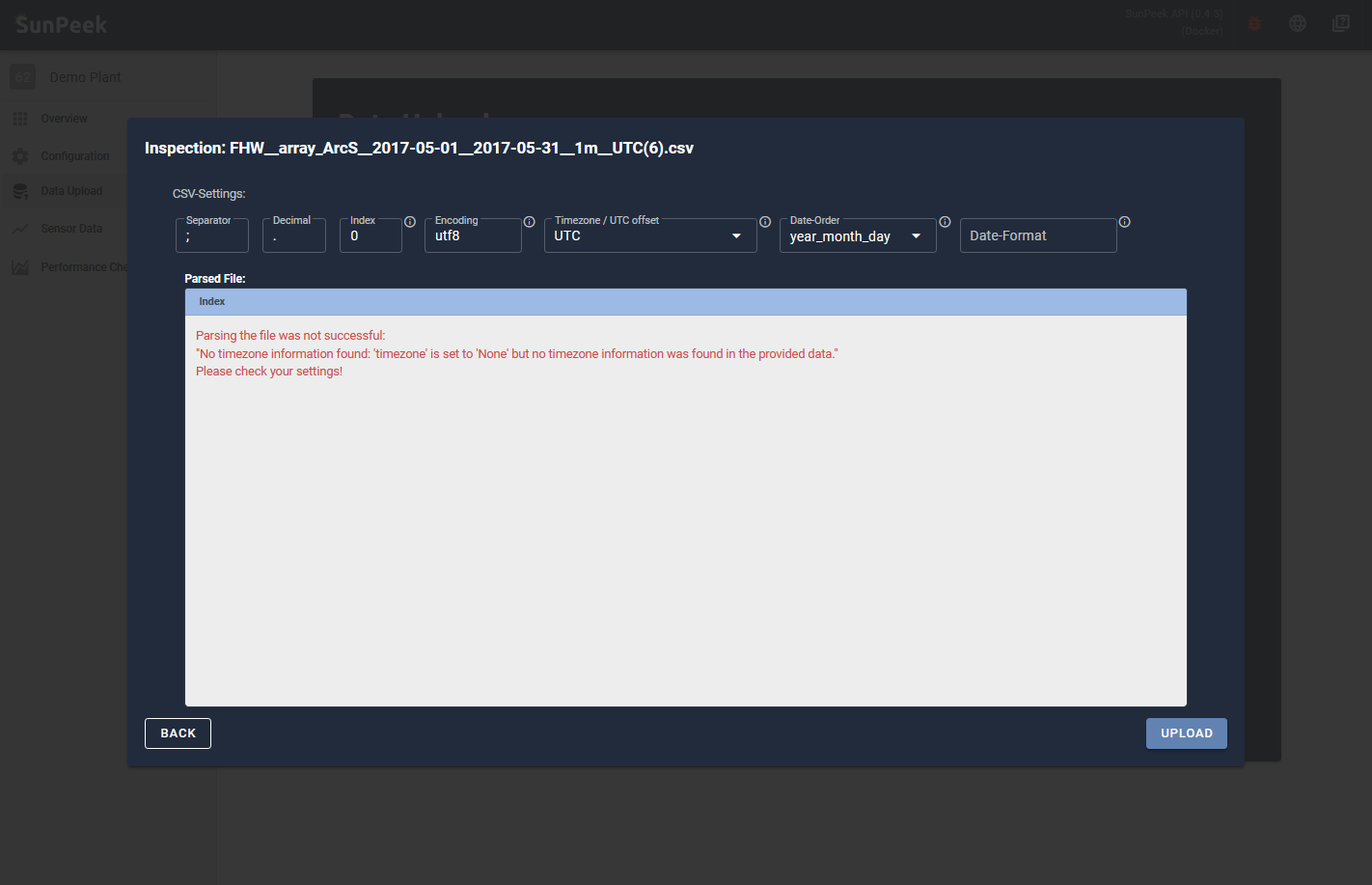Click the Overview grid icon in sidebar
Viewport: 1372px width, 885px height.
(20, 119)
